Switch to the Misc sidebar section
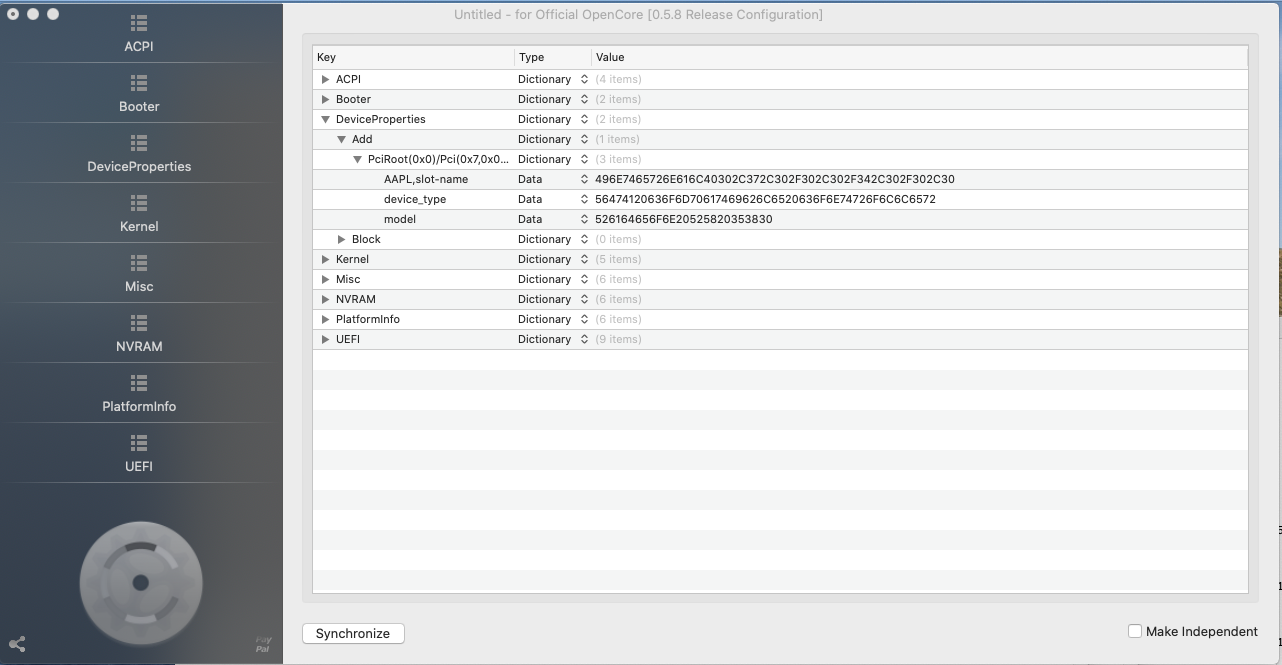Image resolution: width=1282 pixels, height=665 pixels. (139, 274)
